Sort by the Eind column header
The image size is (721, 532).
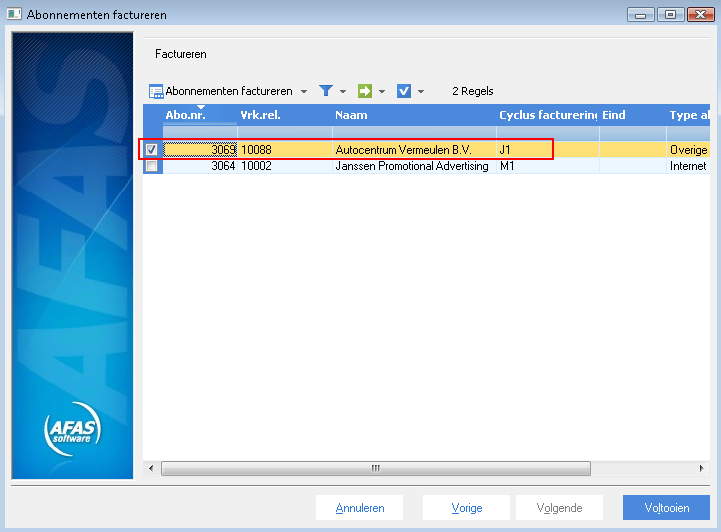point(633,115)
